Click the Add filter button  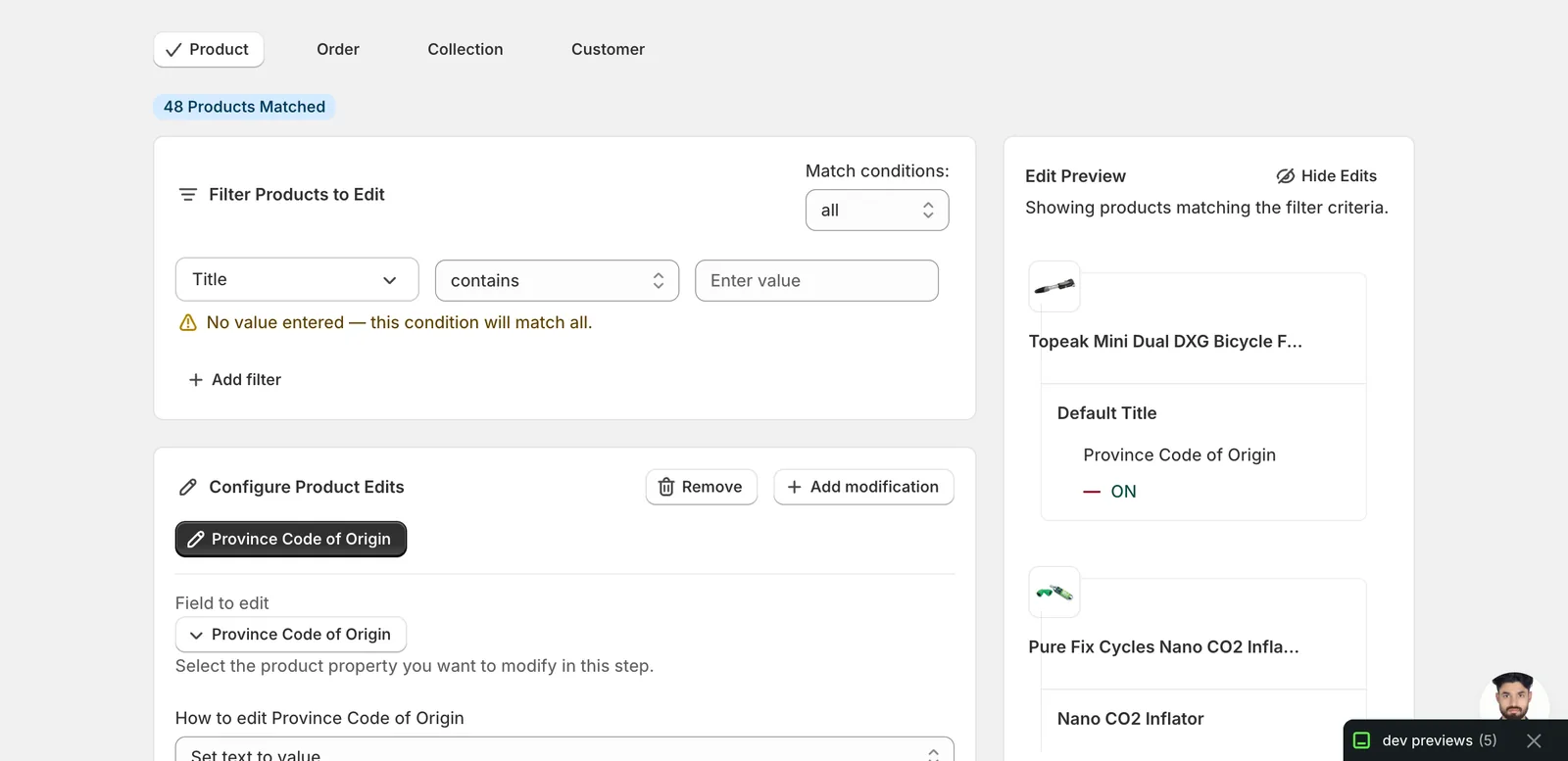click(235, 380)
